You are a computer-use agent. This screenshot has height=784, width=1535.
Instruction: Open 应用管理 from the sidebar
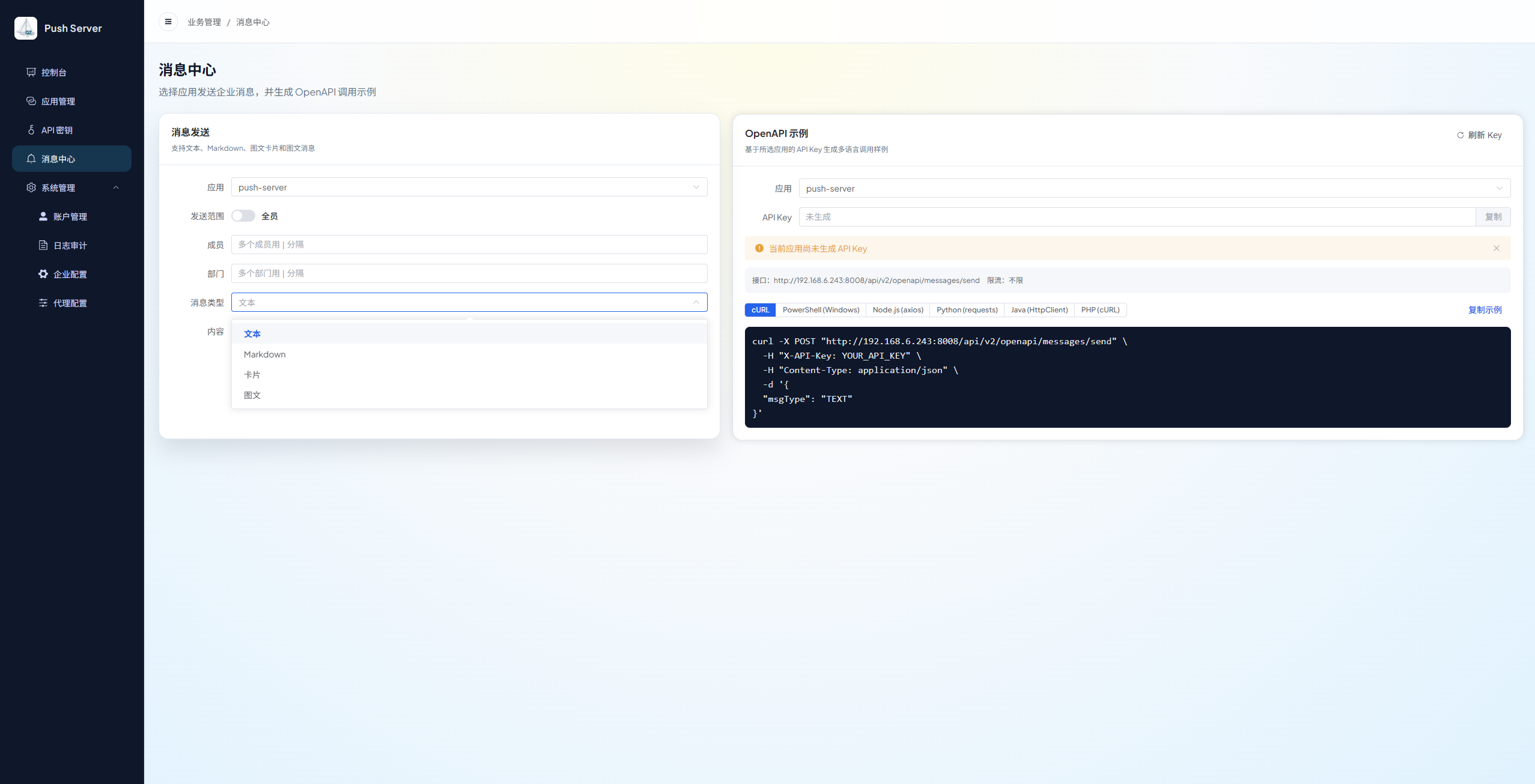(x=58, y=101)
